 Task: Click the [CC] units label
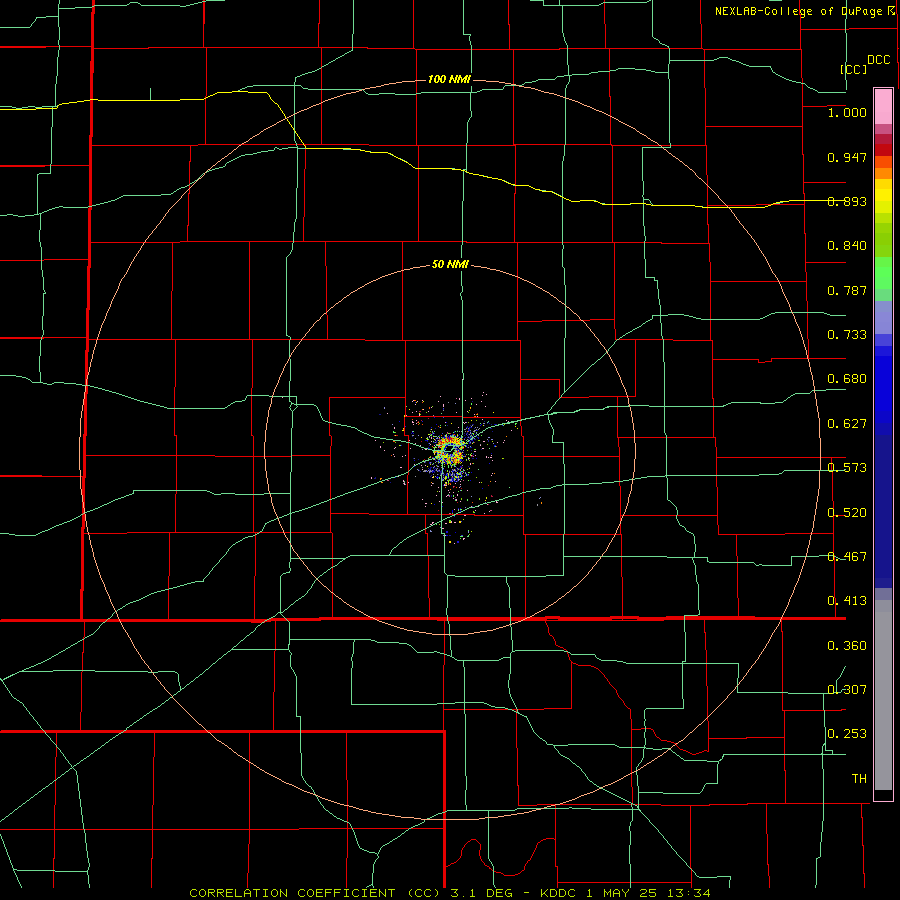[x=854, y=69]
